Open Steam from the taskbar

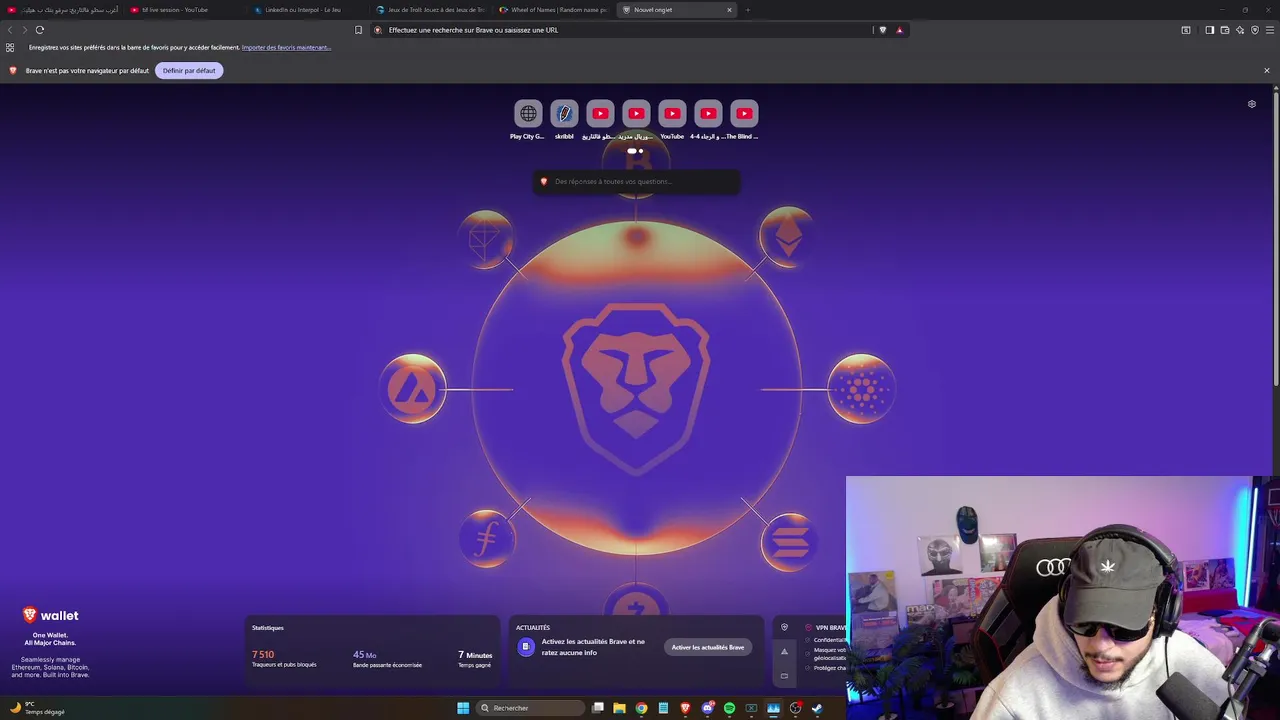point(817,708)
